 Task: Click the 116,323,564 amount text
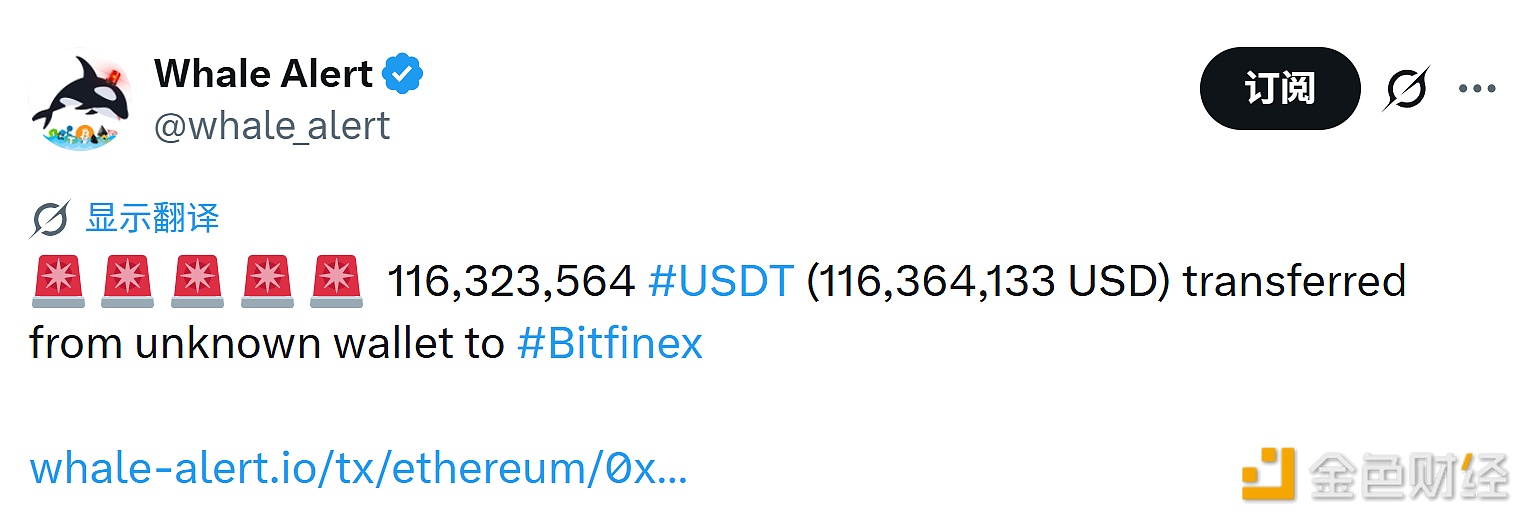[511, 282]
